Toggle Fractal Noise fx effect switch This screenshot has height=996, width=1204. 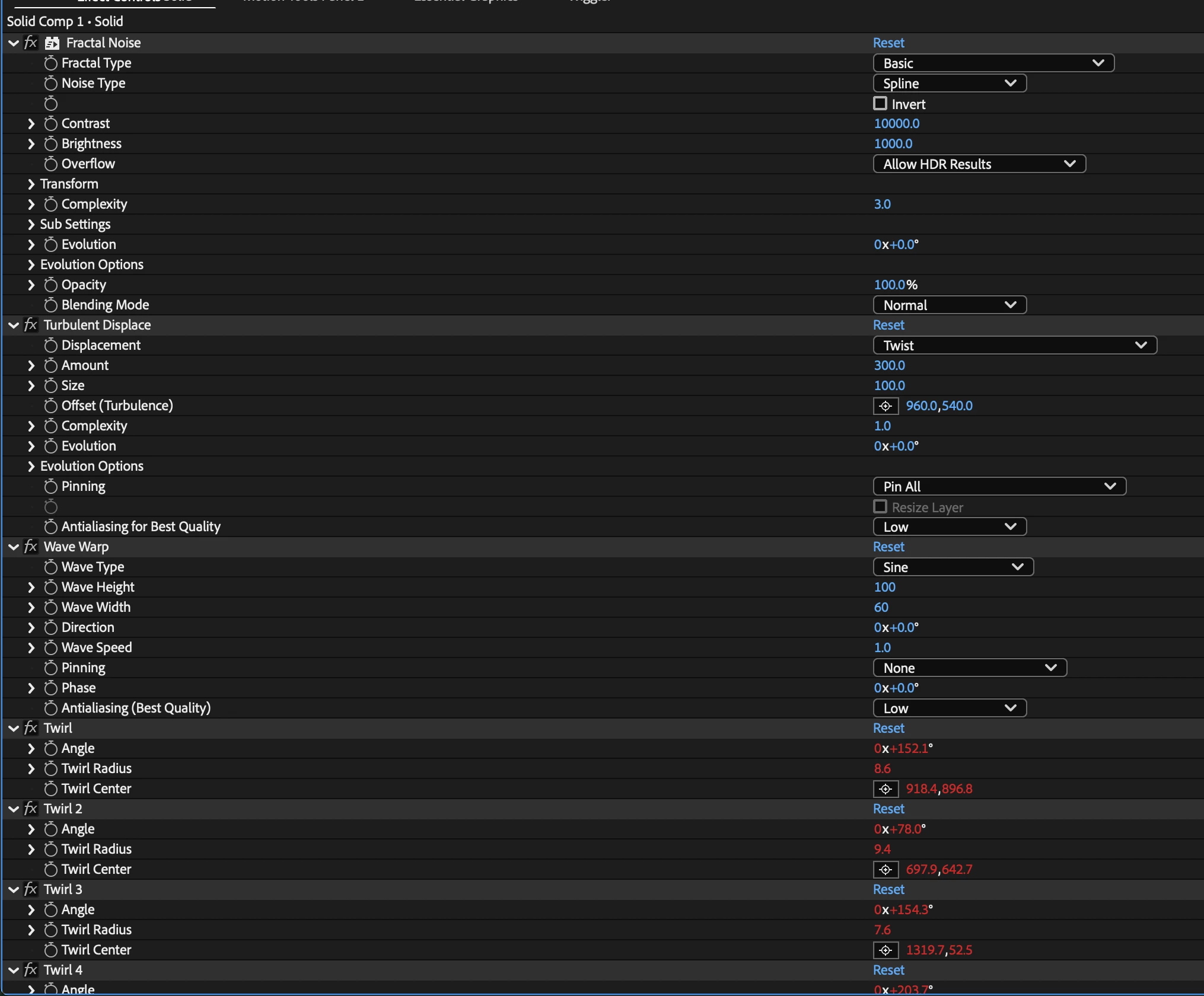[x=31, y=43]
